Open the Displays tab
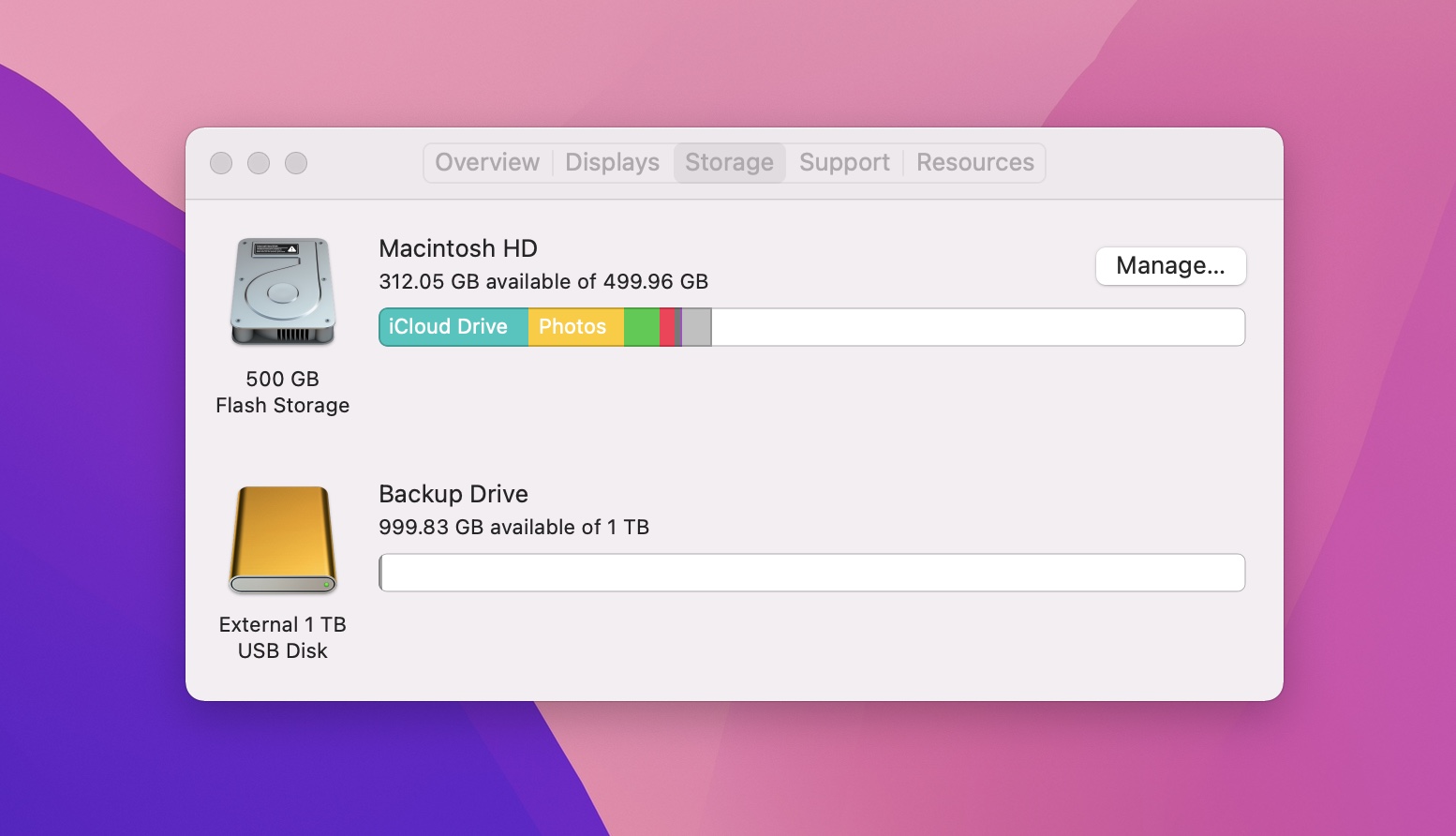 (612, 163)
